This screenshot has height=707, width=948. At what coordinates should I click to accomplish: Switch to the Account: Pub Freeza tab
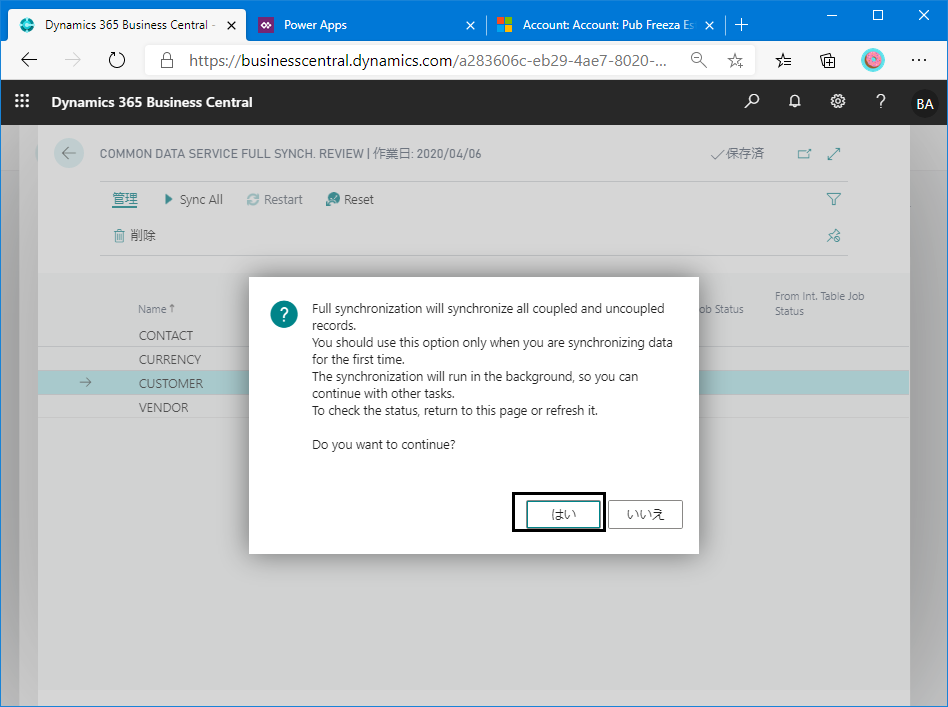(x=608, y=25)
